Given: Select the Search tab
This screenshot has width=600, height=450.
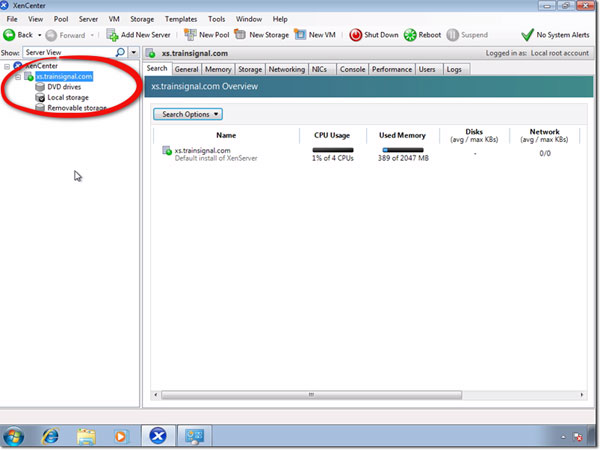Looking at the screenshot, I should point(157,68).
